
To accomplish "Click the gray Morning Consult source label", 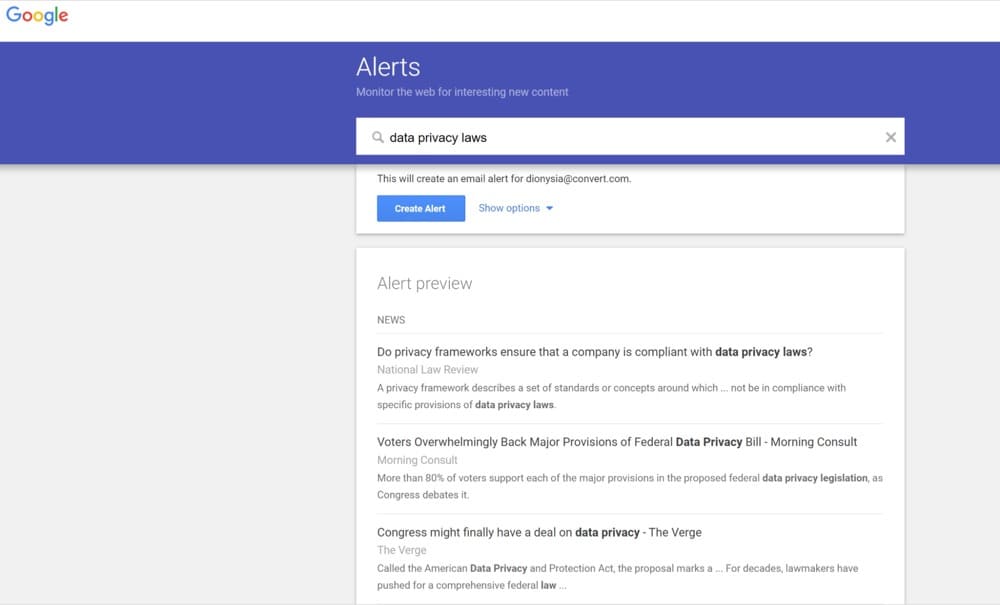I will tap(417, 460).
